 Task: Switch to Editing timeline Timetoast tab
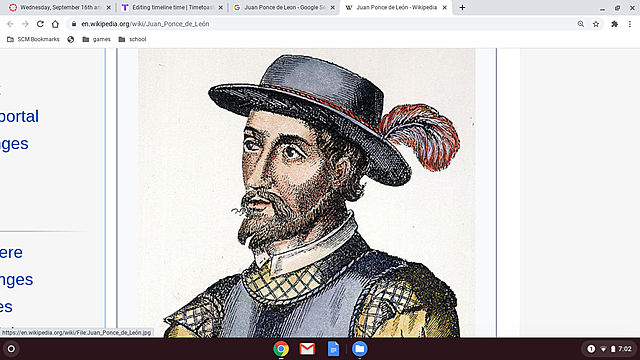[172, 7]
